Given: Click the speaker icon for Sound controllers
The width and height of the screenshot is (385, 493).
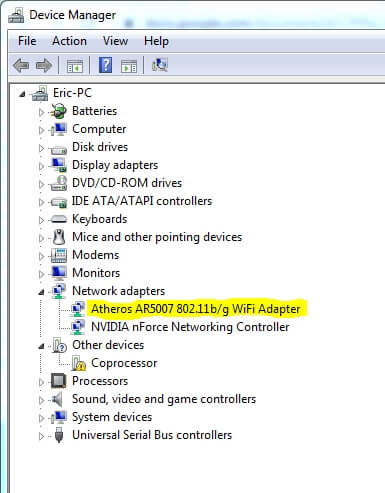Looking at the screenshot, I should [57, 399].
